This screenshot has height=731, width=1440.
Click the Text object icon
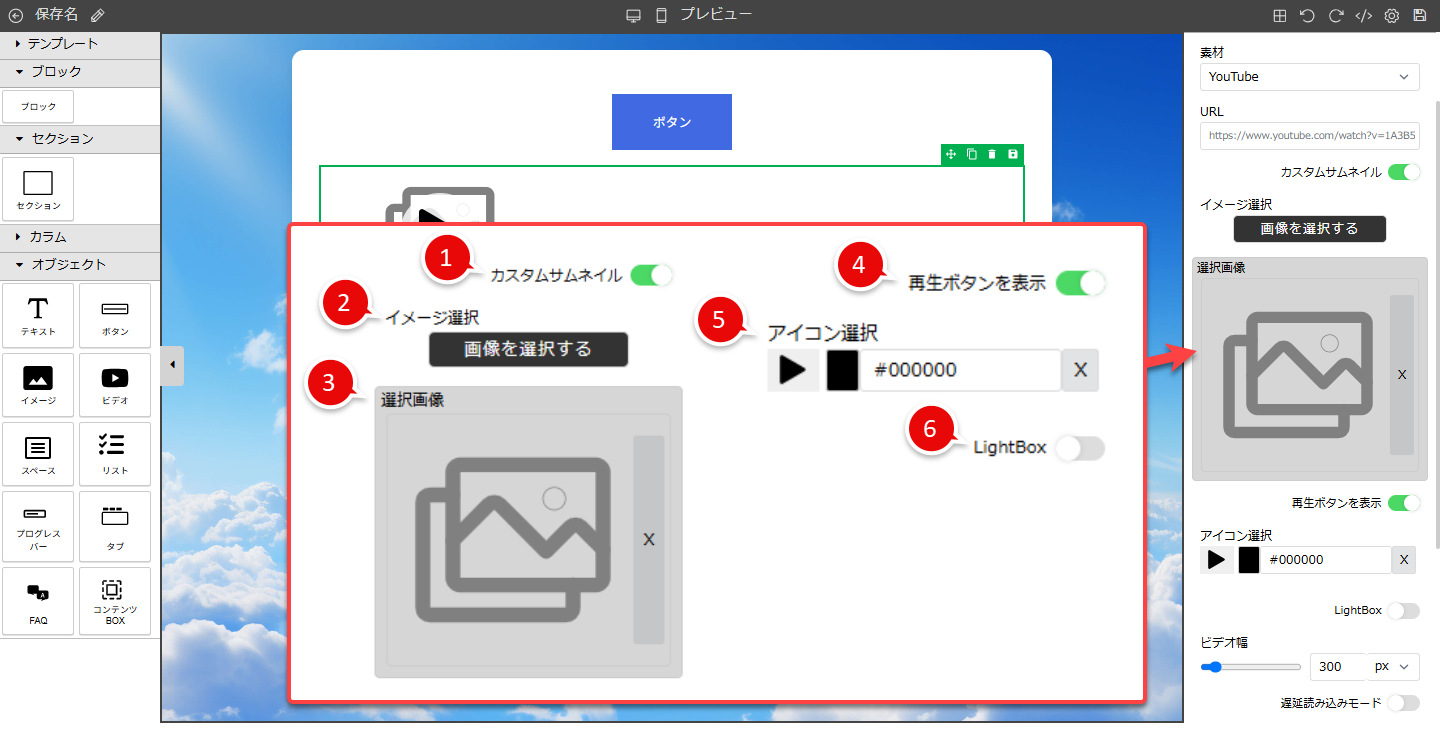tap(38, 315)
